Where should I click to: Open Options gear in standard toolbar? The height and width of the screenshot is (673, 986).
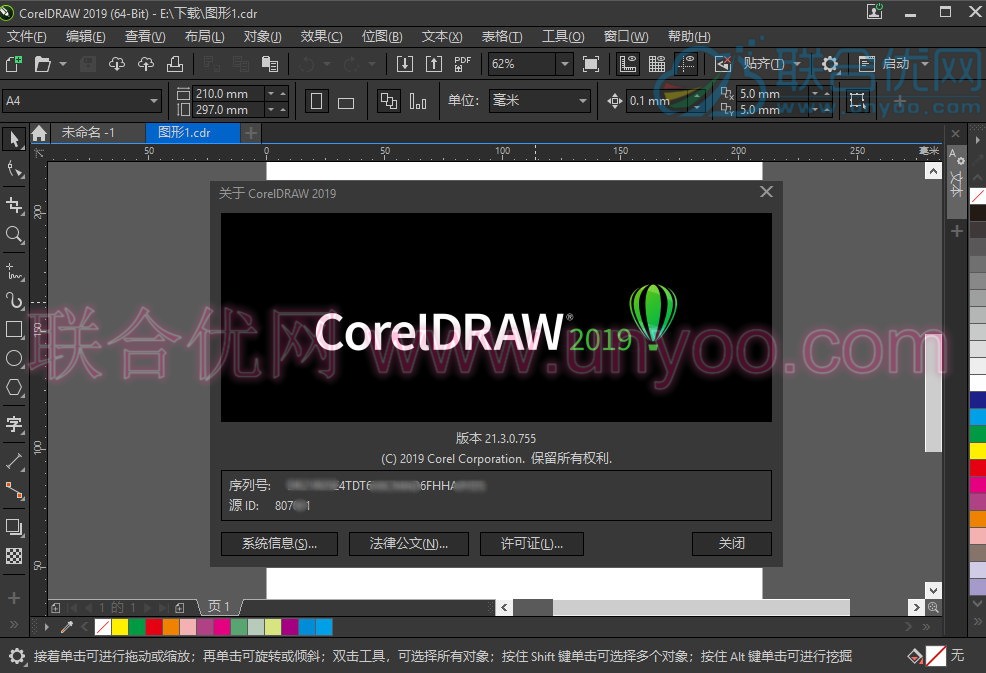click(829, 64)
